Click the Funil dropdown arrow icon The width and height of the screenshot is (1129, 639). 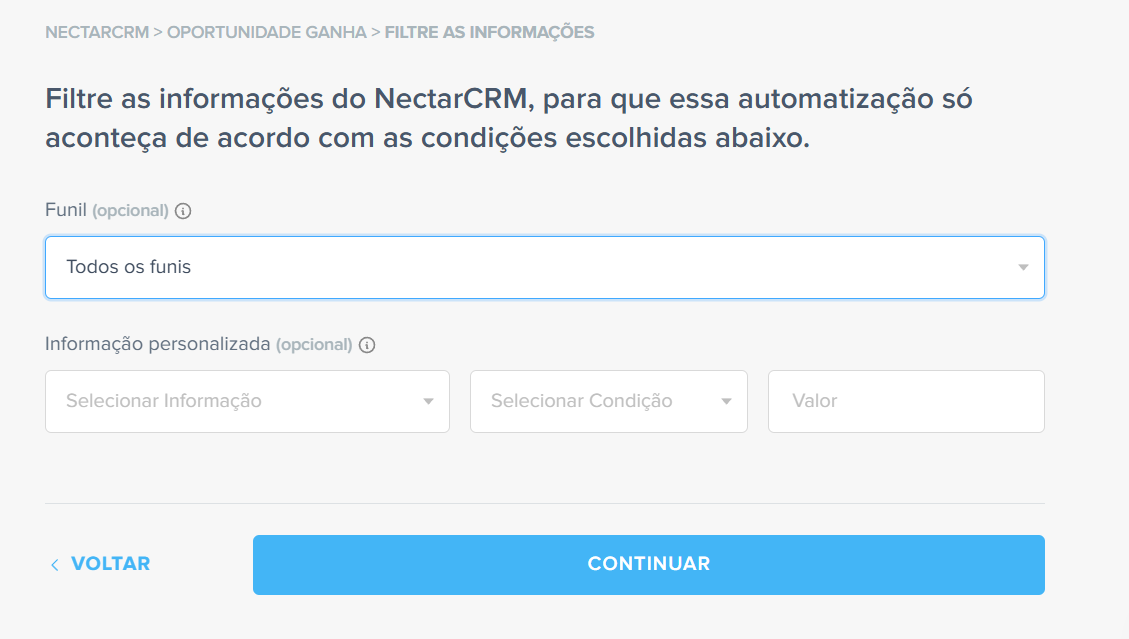[1023, 267]
